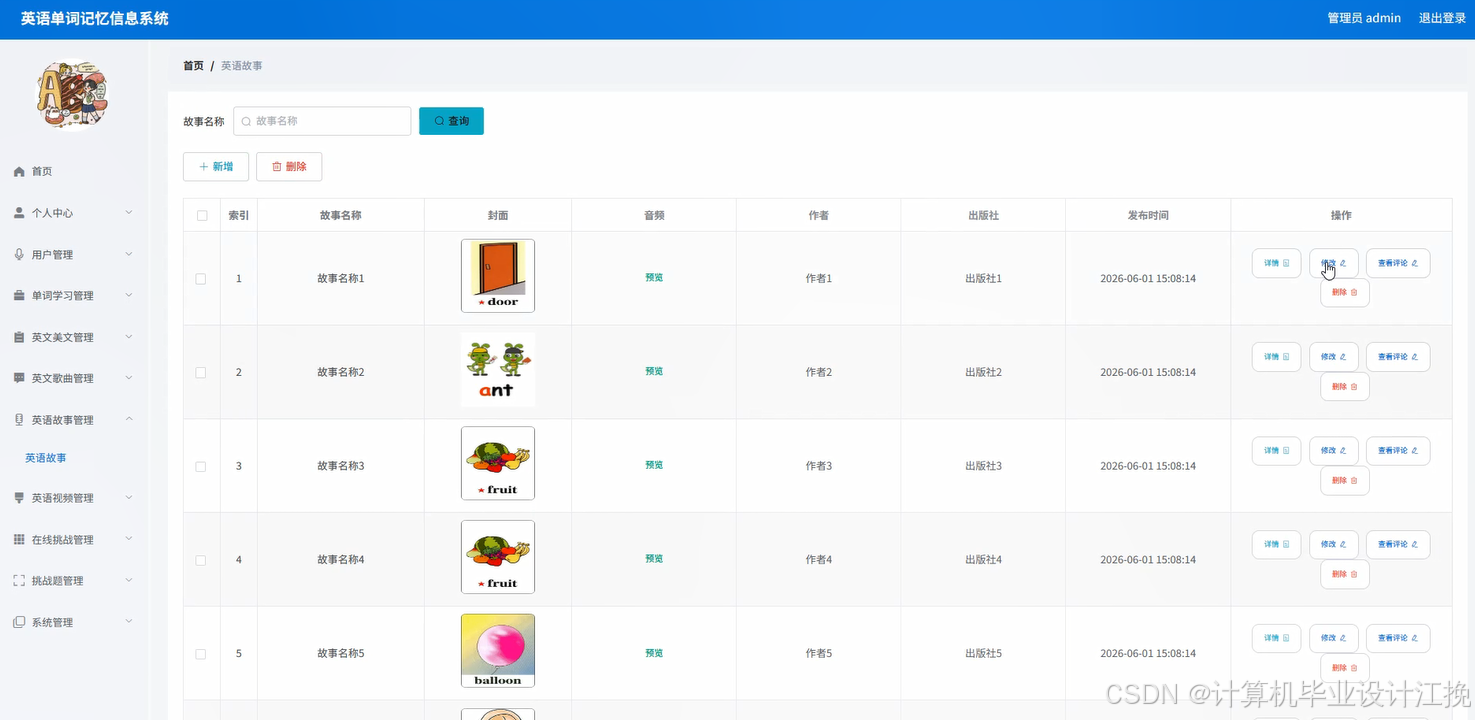The image size is (1475, 720).
Task: Click 查看评论 for 故事名称3 row
Action: (x=1398, y=451)
